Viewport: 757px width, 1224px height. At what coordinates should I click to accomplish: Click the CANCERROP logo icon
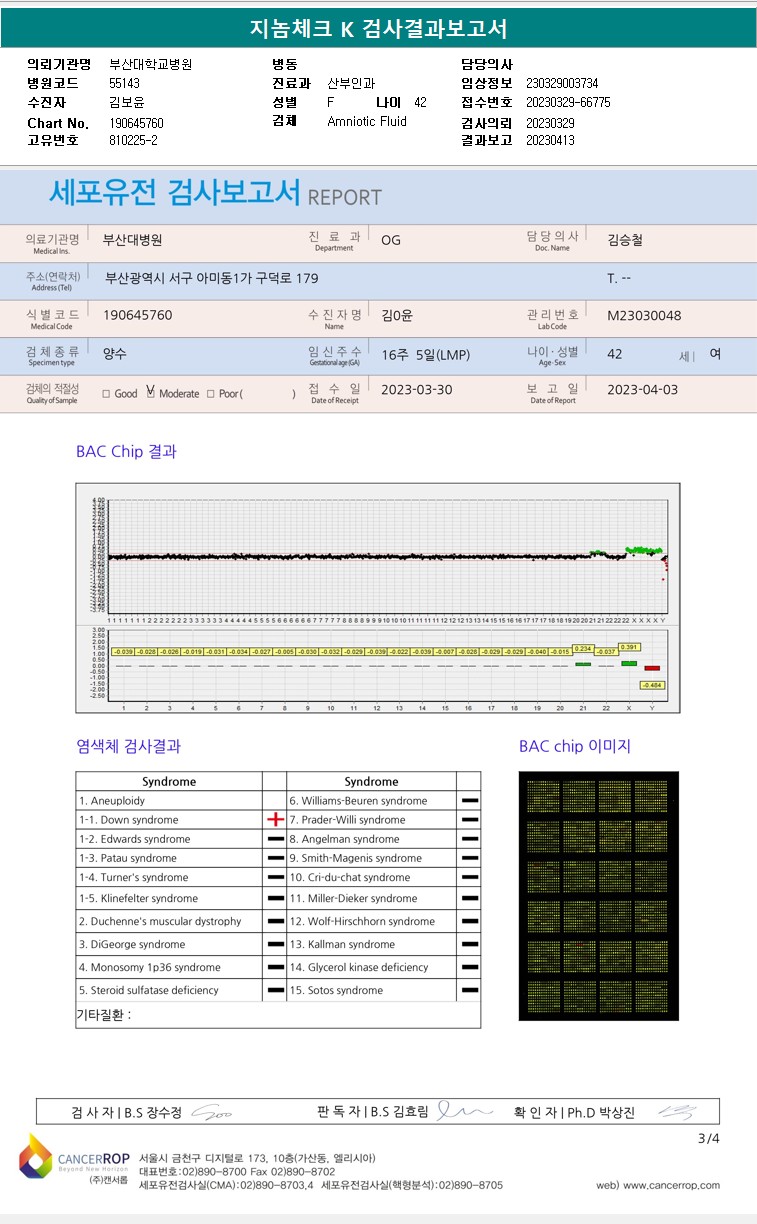point(35,1155)
